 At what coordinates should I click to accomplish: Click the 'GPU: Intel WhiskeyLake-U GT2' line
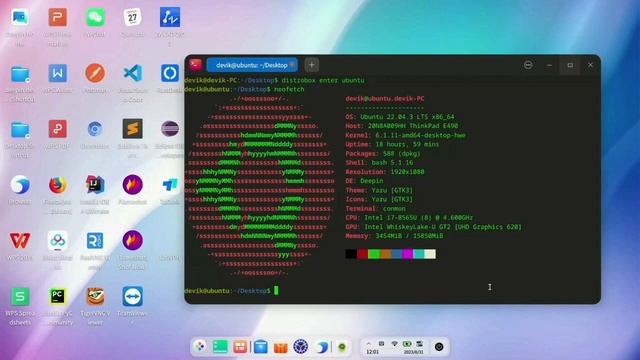[433, 227]
